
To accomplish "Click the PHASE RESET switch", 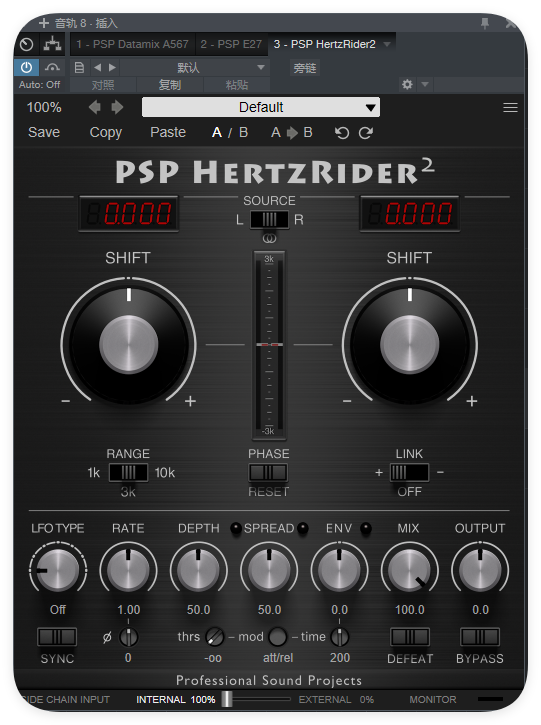I will [268, 473].
